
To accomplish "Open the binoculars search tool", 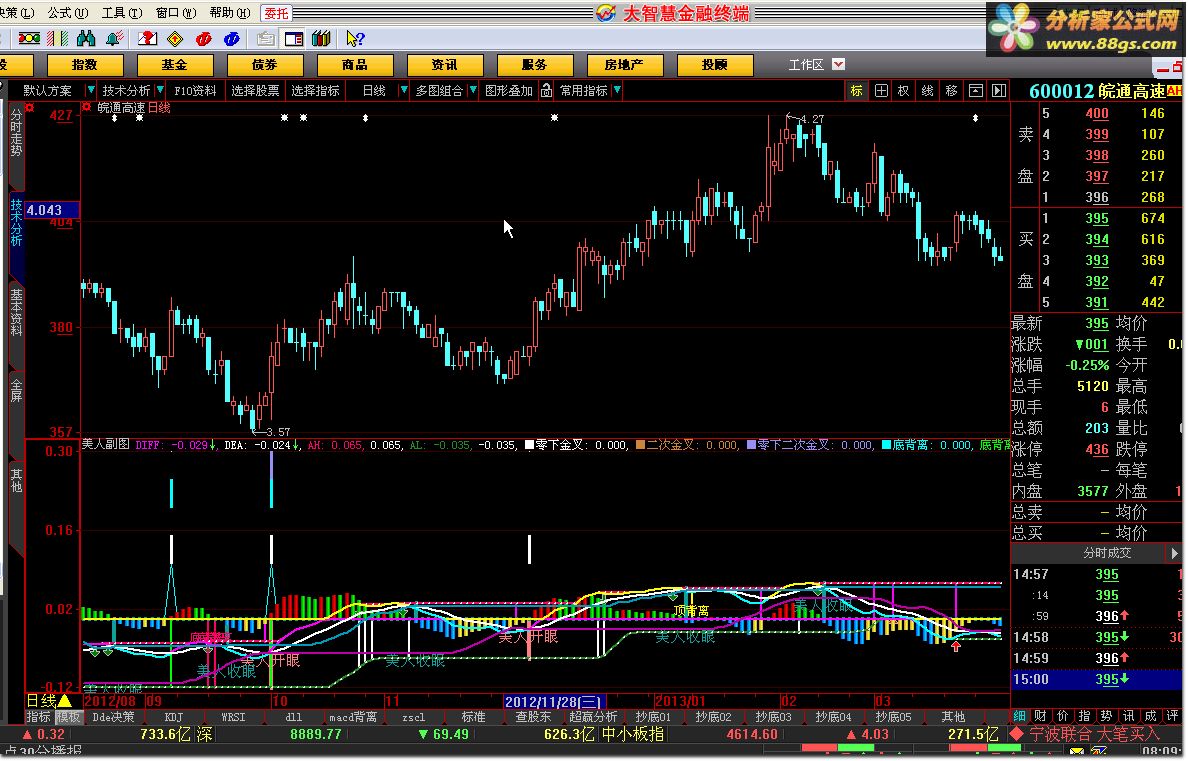I will (x=86, y=39).
